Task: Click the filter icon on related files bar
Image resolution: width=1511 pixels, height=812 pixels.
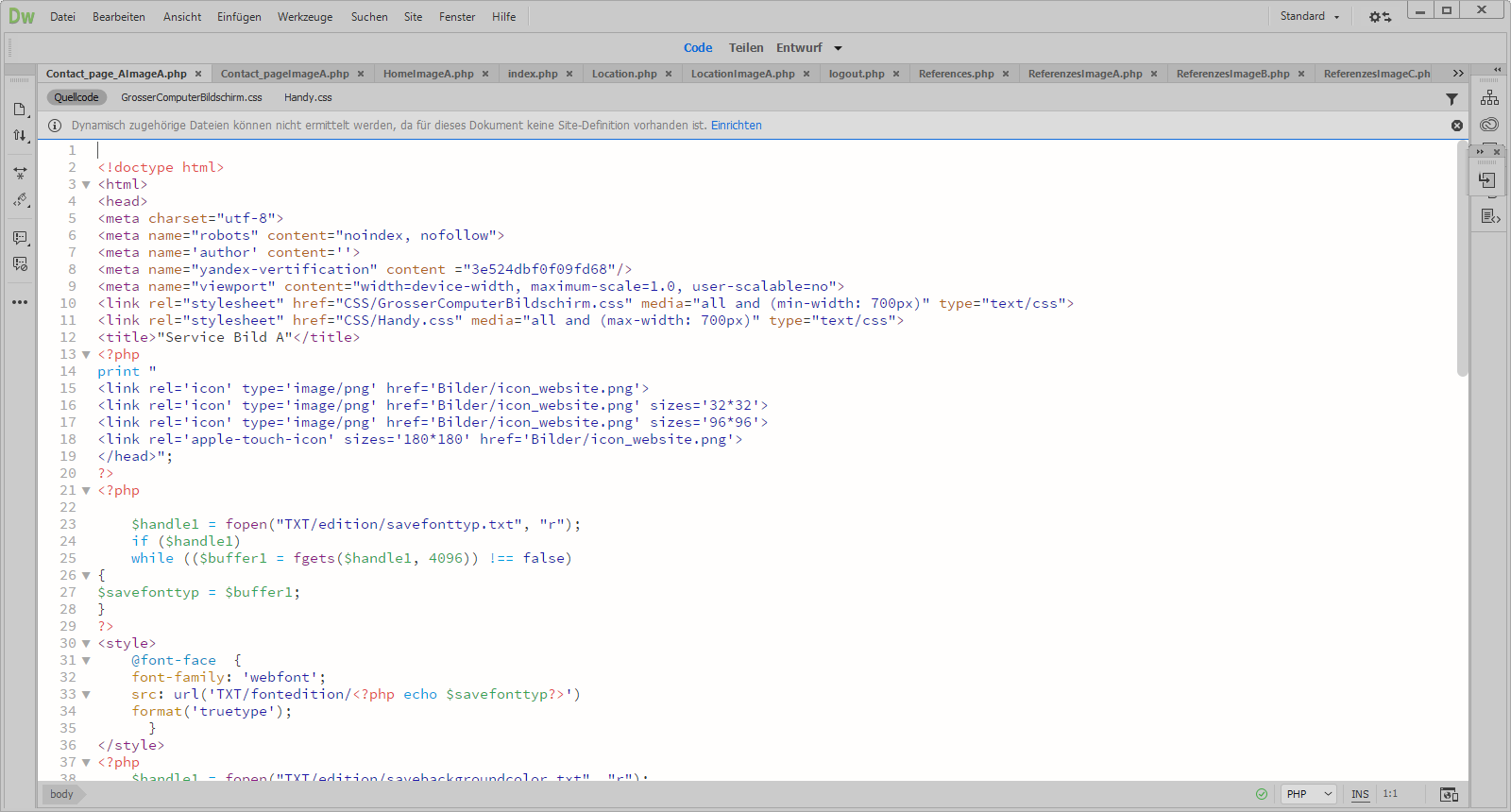Action: click(x=1452, y=98)
